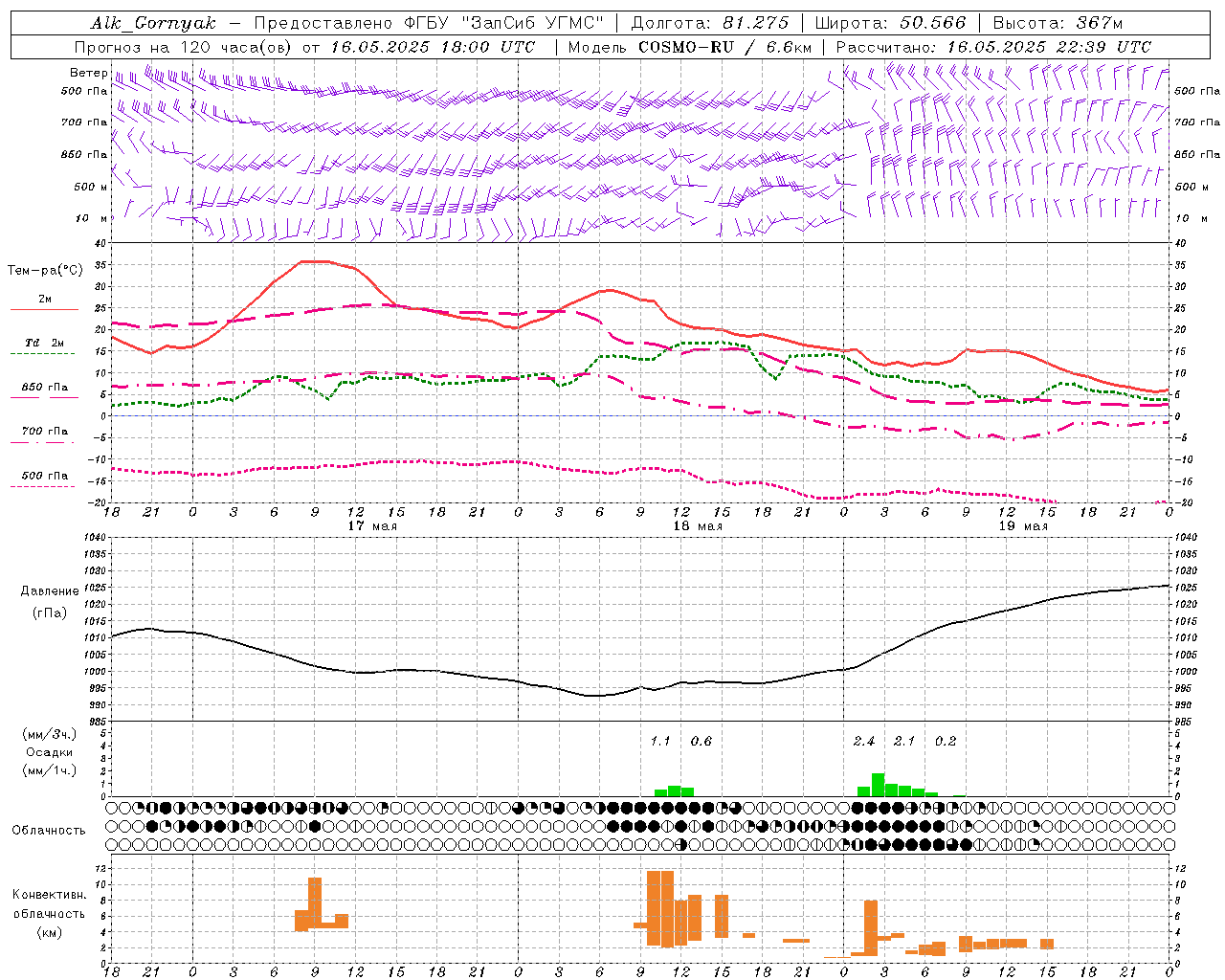Viewport: 1225px width, 980px height.
Task: Click the '19 мая' date label
Action: click(x=1023, y=526)
